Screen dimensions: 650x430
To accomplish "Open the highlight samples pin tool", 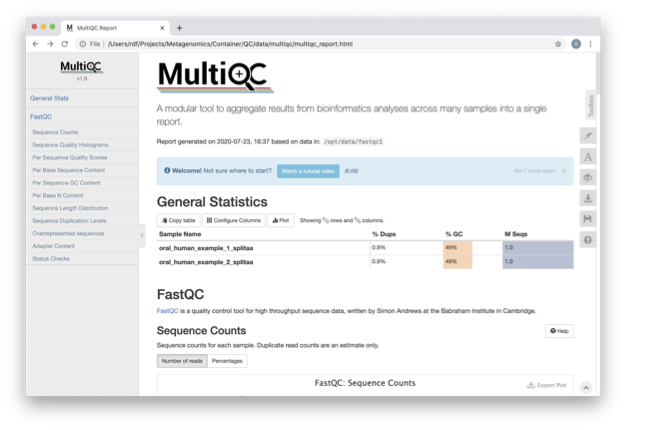I will [x=589, y=136].
